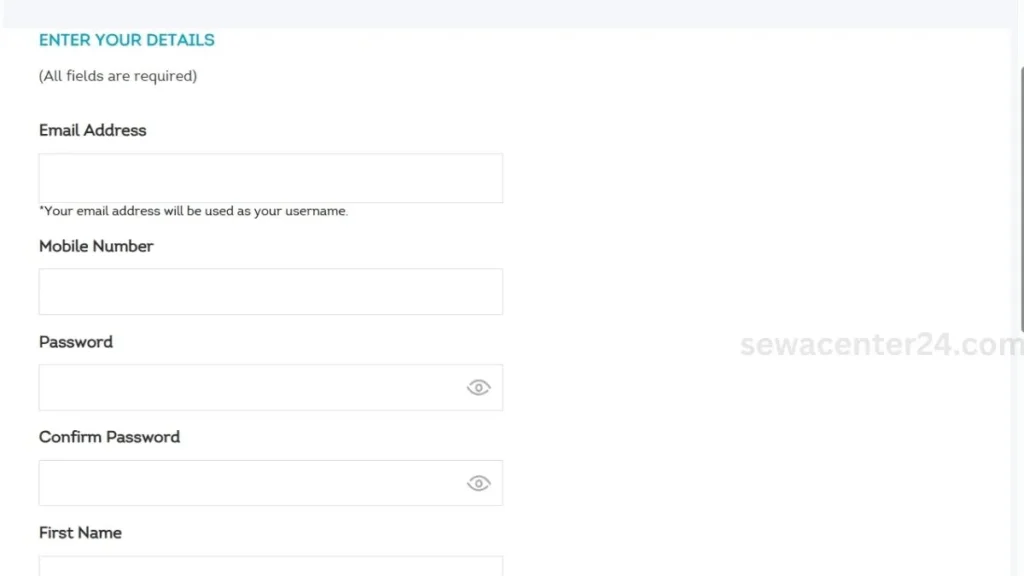
Task: Click the email username hint text
Action: point(193,212)
